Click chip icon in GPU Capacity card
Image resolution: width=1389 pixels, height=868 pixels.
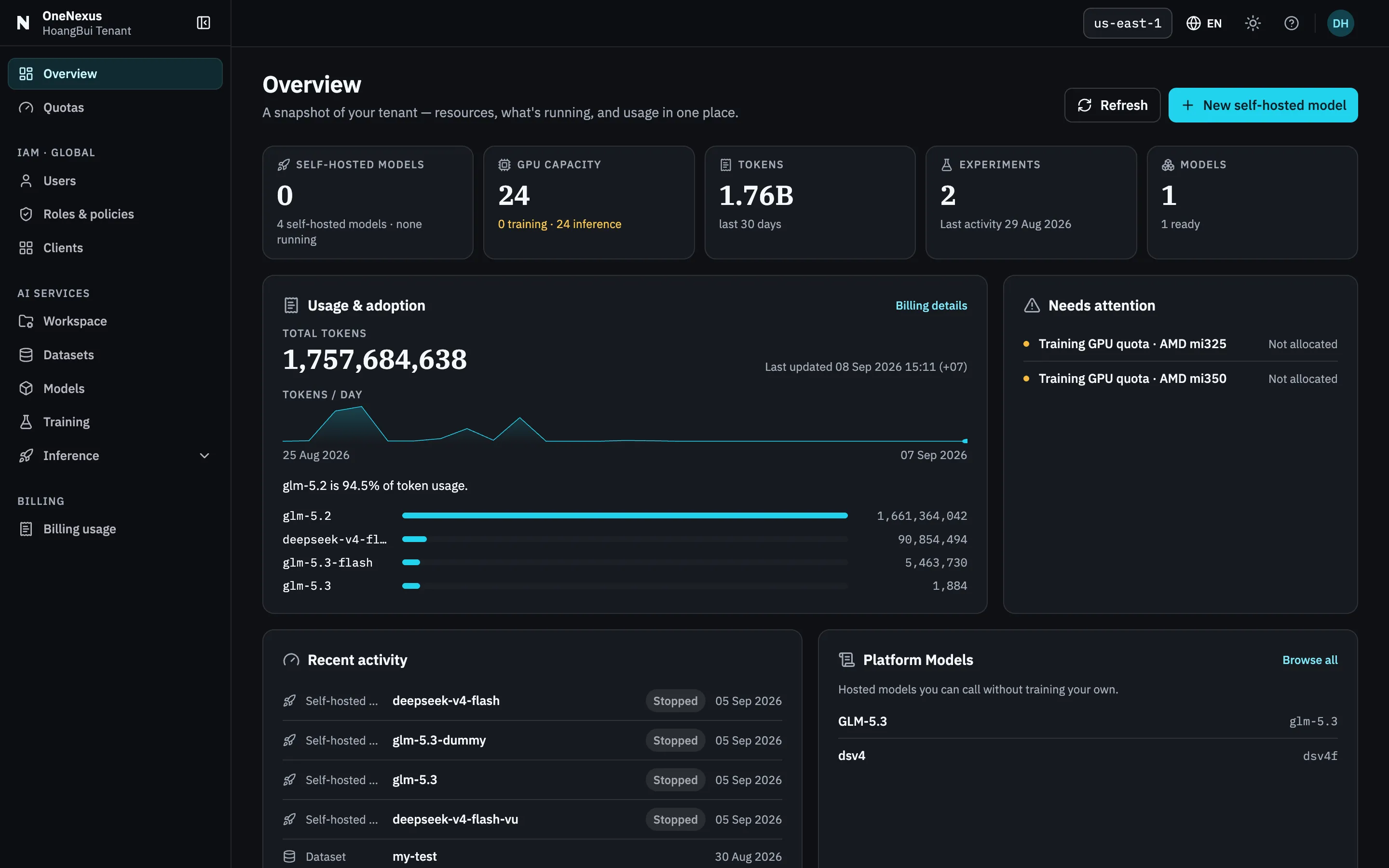click(x=504, y=165)
